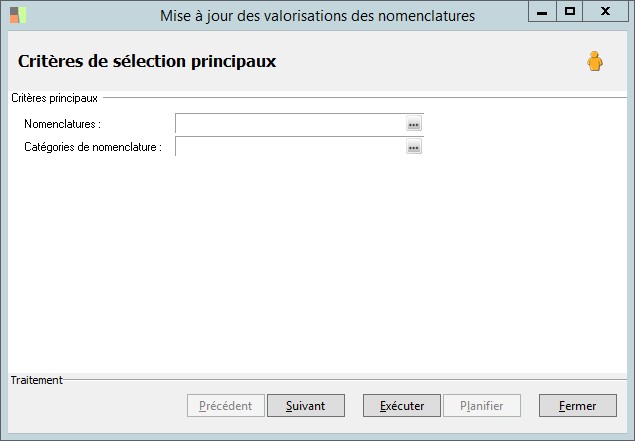Close the window using the red X
This screenshot has width=635, height=441.
[607, 12]
